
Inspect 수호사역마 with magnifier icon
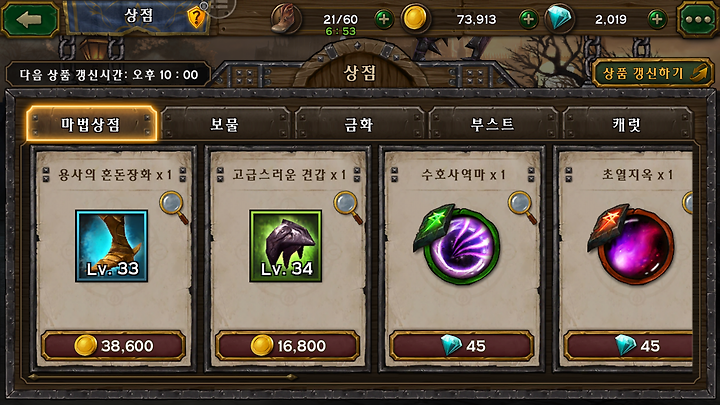522,207
